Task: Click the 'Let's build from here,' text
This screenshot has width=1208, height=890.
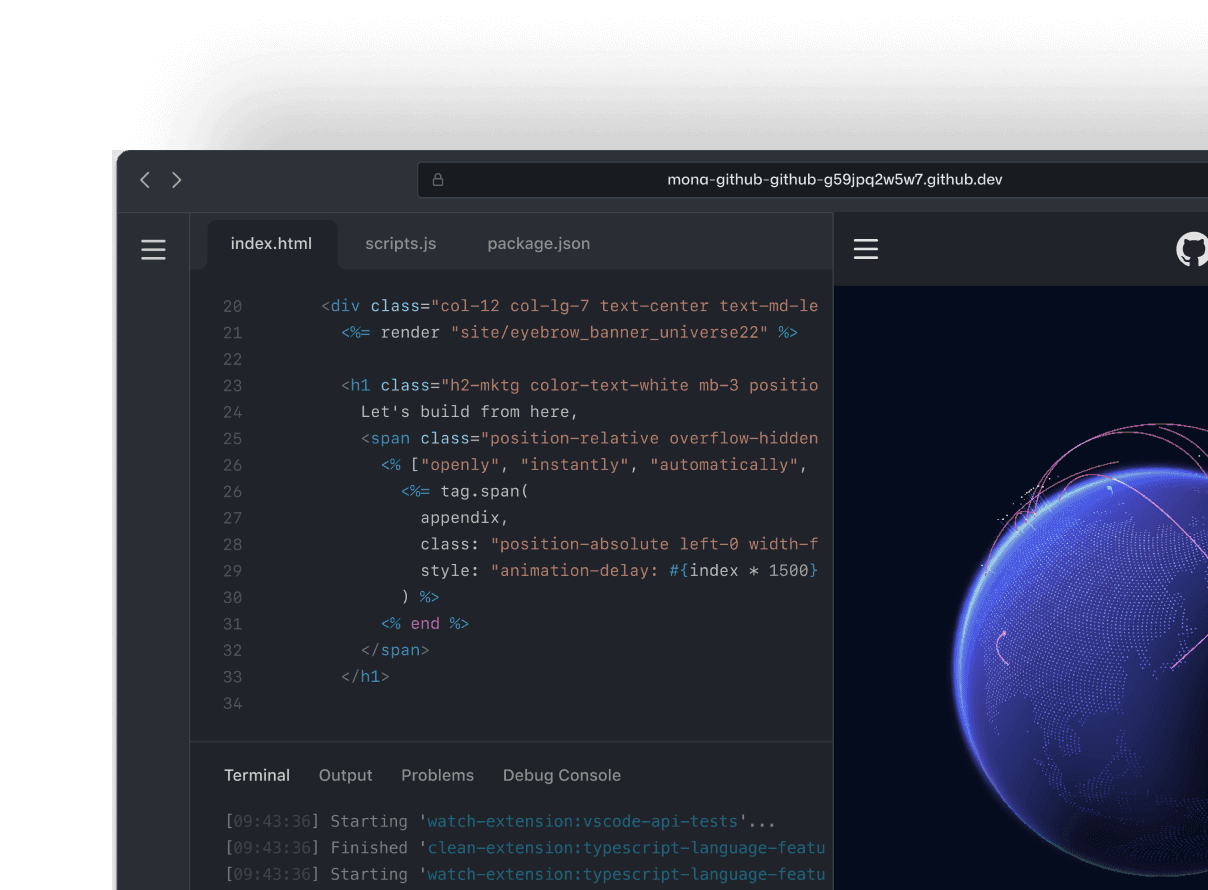Action: click(470, 412)
